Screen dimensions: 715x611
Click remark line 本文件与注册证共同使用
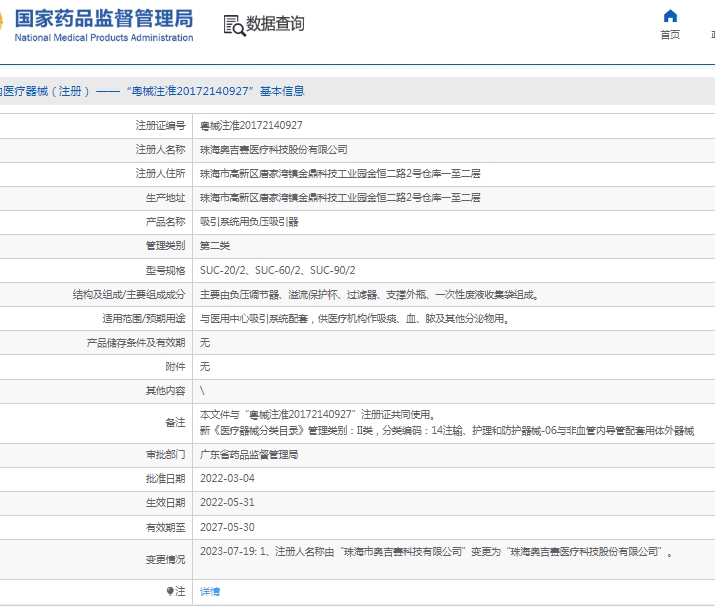tap(318, 414)
